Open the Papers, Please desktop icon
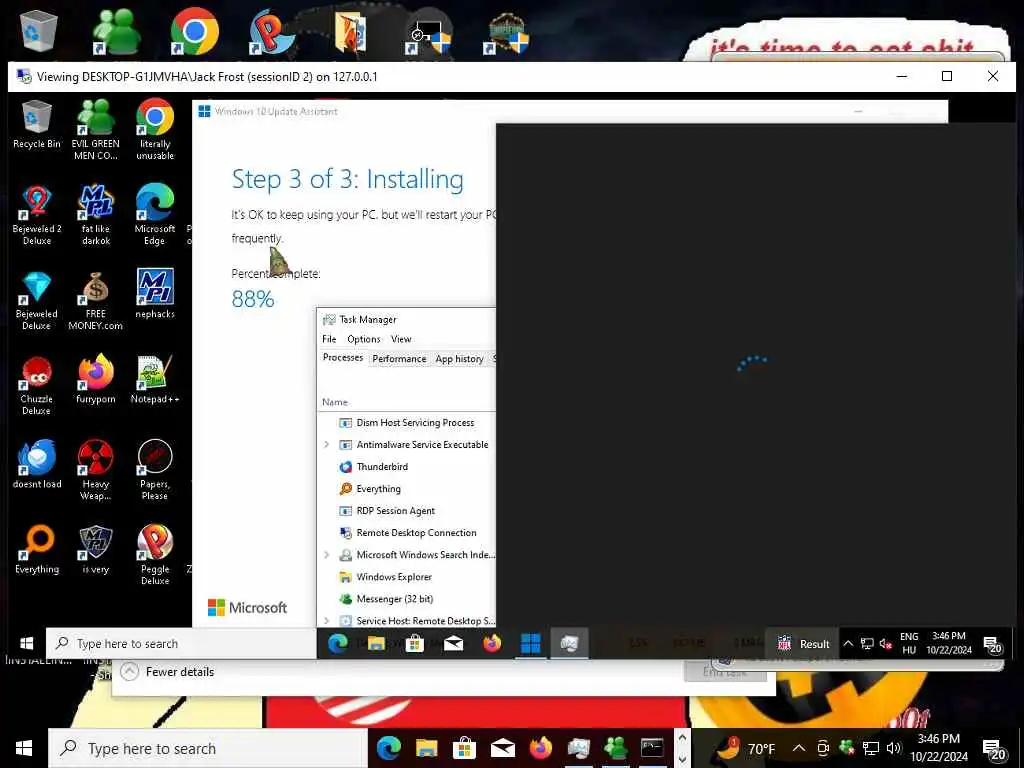The height and width of the screenshot is (768, 1024). (155, 470)
